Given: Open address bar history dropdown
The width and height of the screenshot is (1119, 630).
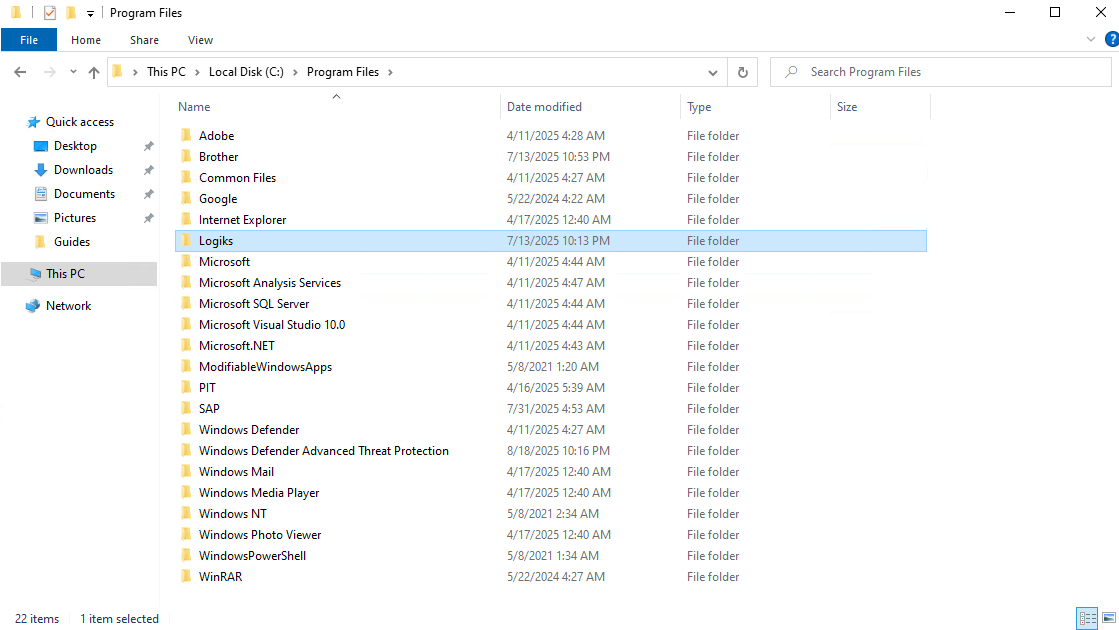Looking at the screenshot, I should click(x=712, y=72).
